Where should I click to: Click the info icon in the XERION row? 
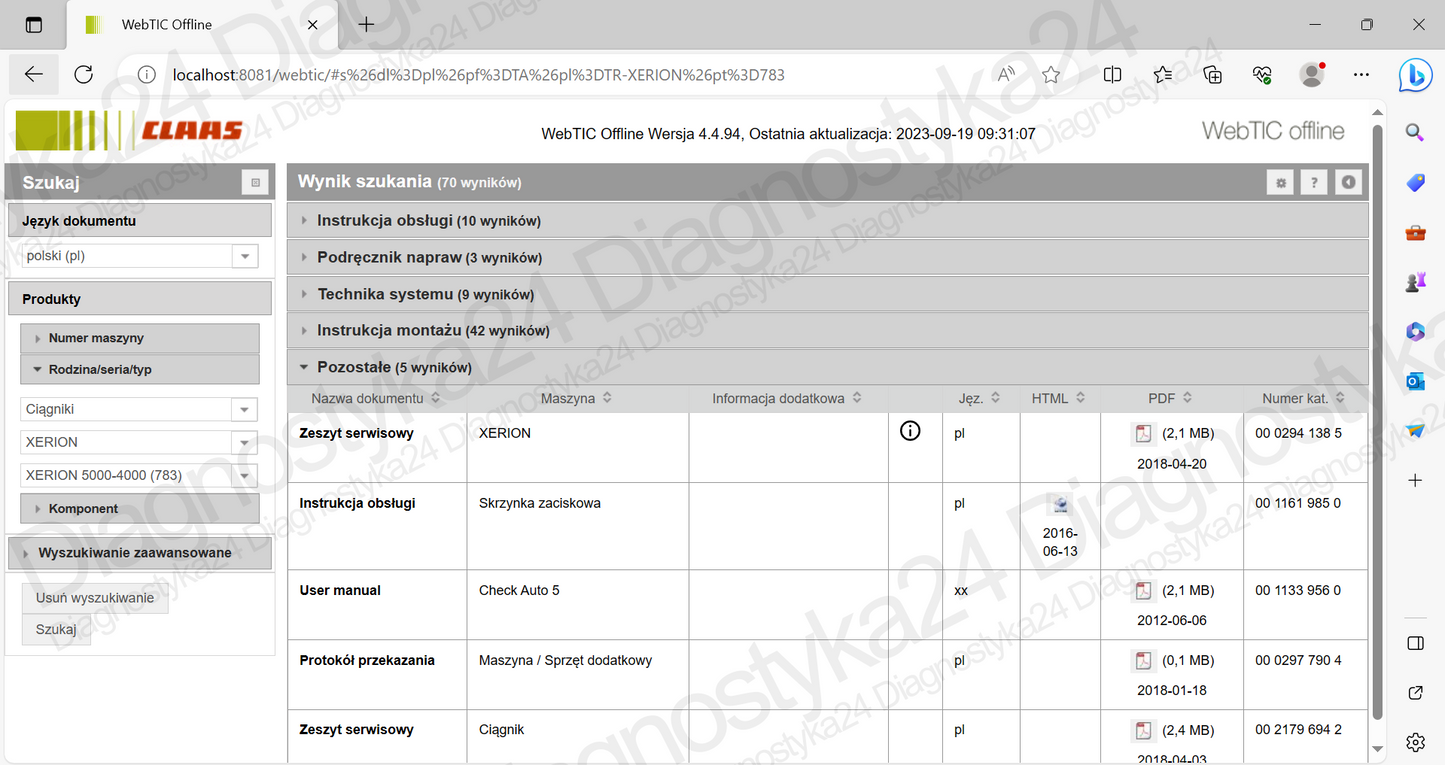click(x=910, y=432)
